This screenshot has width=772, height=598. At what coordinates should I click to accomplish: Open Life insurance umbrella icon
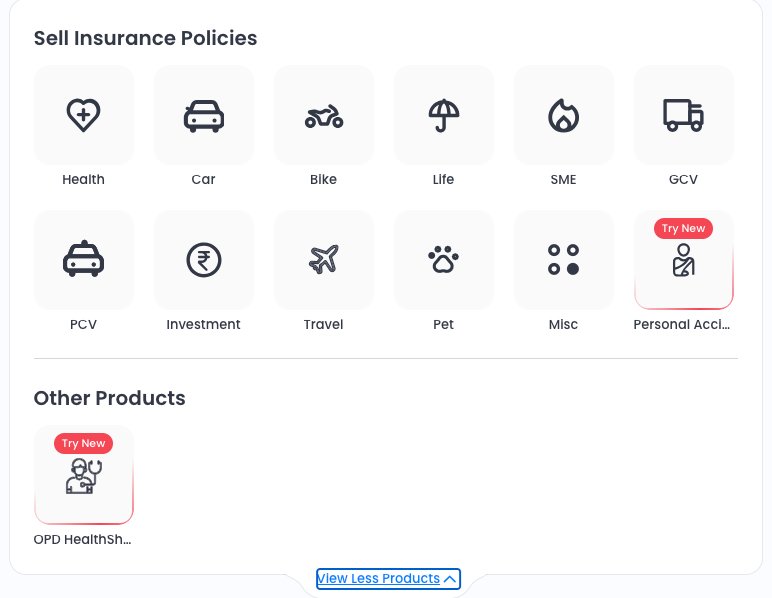coord(443,116)
